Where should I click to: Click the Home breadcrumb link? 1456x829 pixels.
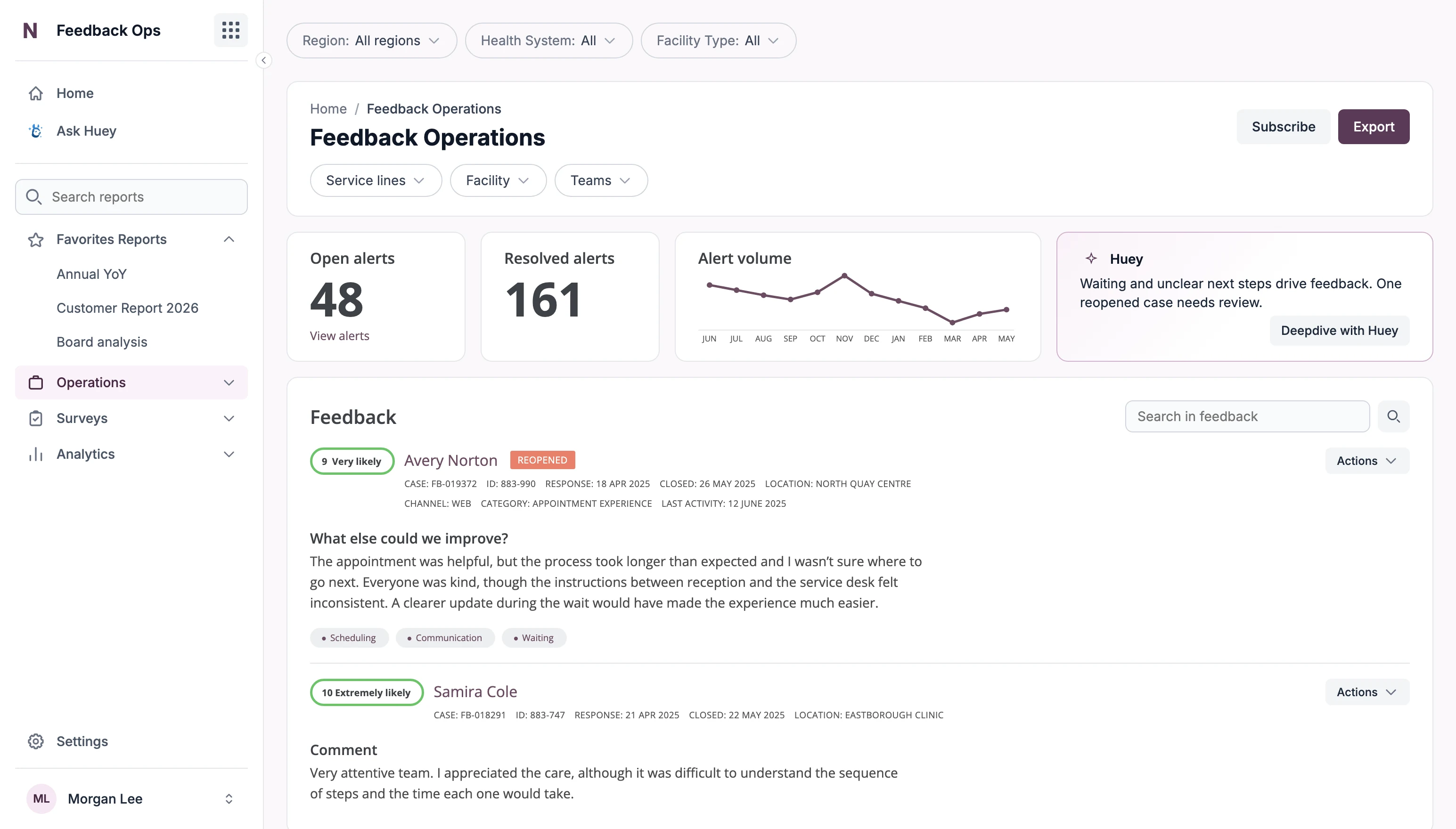pyautogui.click(x=328, y=109)
